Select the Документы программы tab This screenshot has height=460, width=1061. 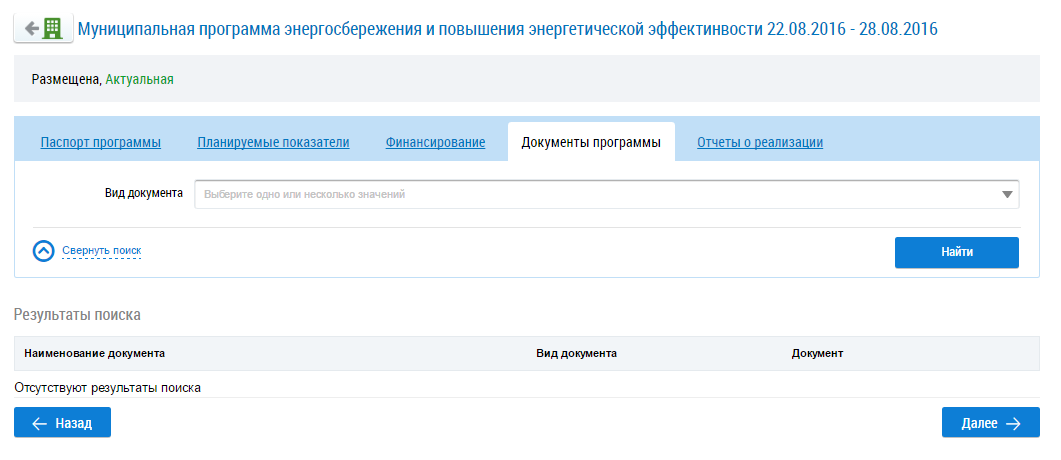click(x=591, y=142)
